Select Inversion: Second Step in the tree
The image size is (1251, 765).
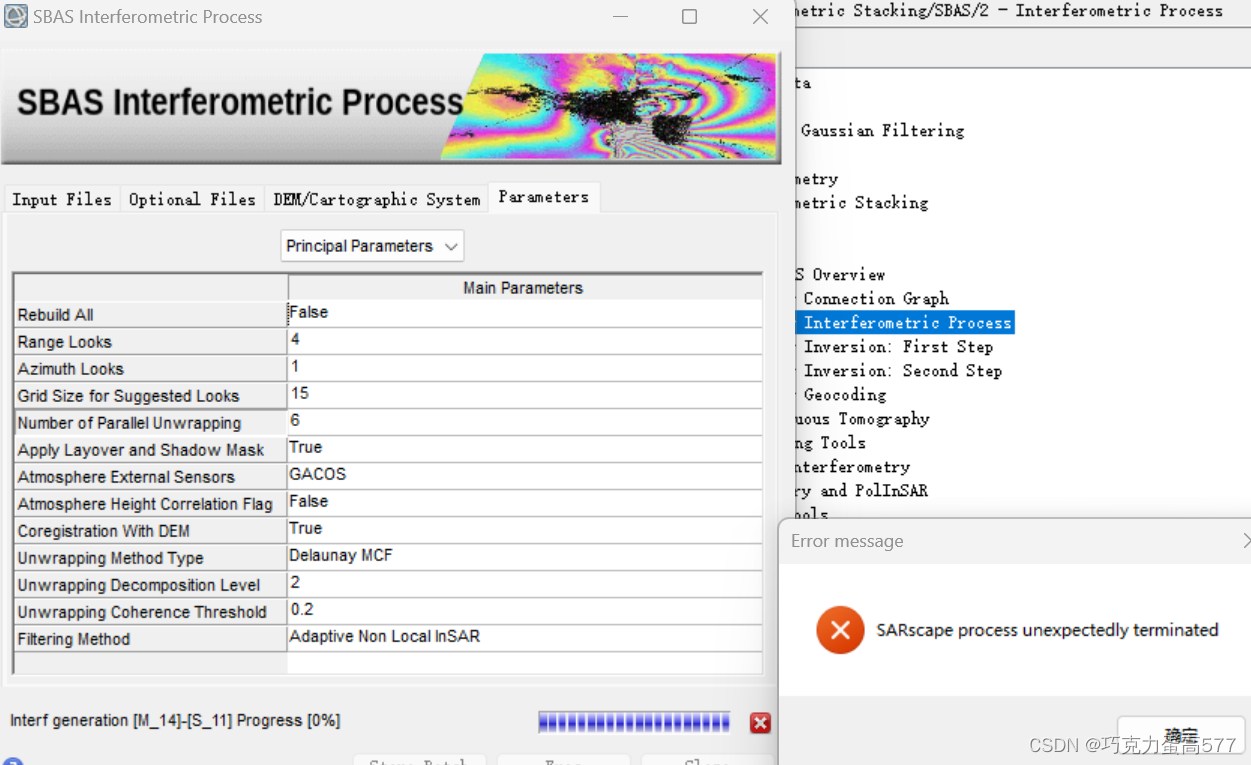(902, 370)
